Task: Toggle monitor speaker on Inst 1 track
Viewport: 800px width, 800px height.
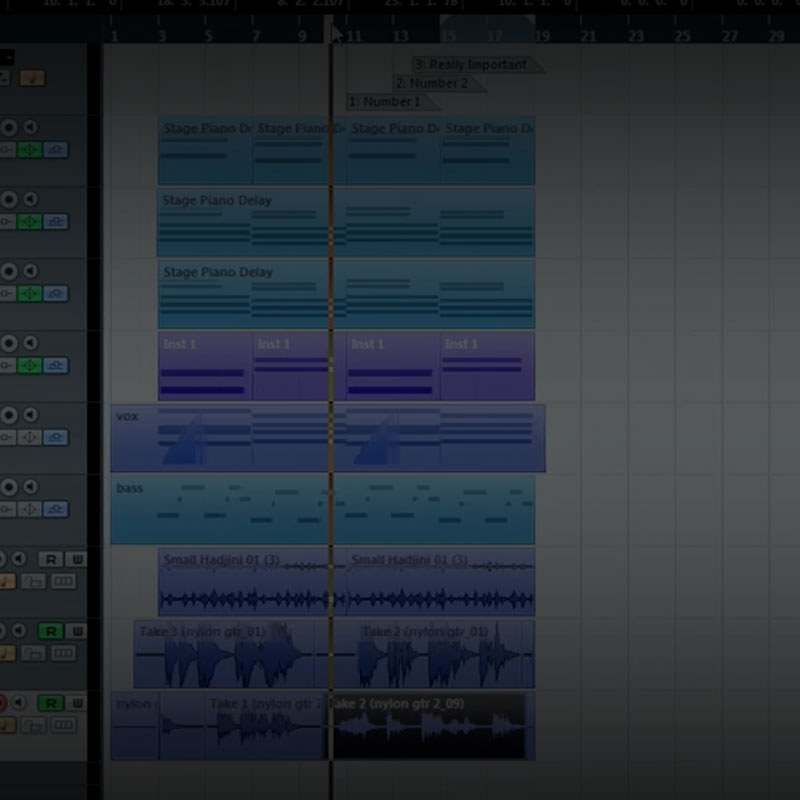Action: click(31, 343)
